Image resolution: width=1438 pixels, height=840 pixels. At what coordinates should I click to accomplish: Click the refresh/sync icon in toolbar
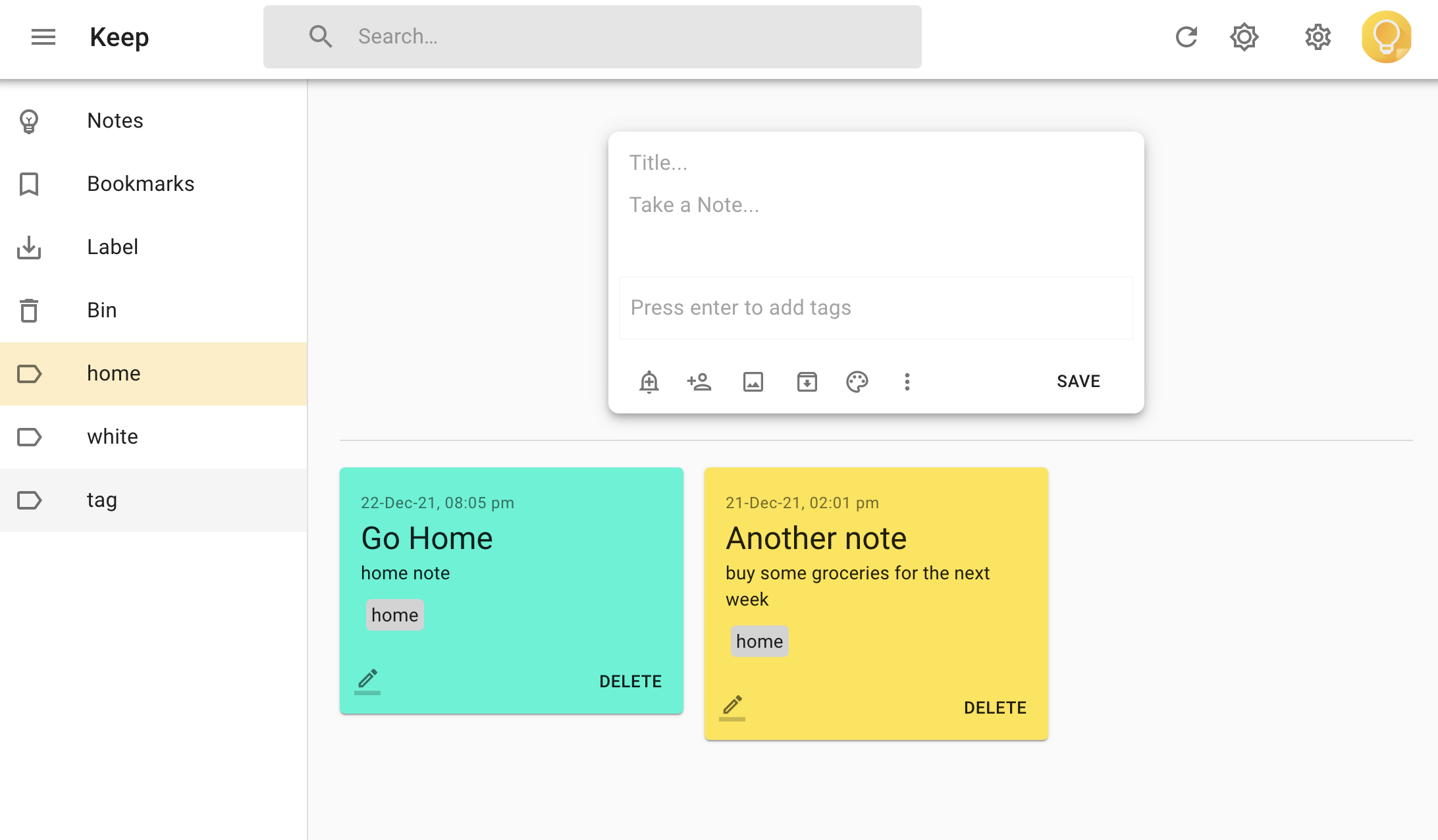coord(1185,37)
